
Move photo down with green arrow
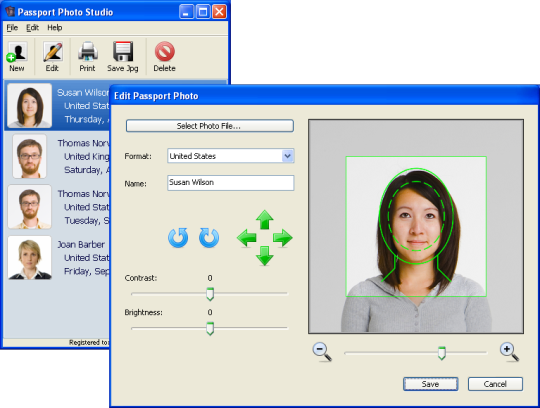[264, 256]
